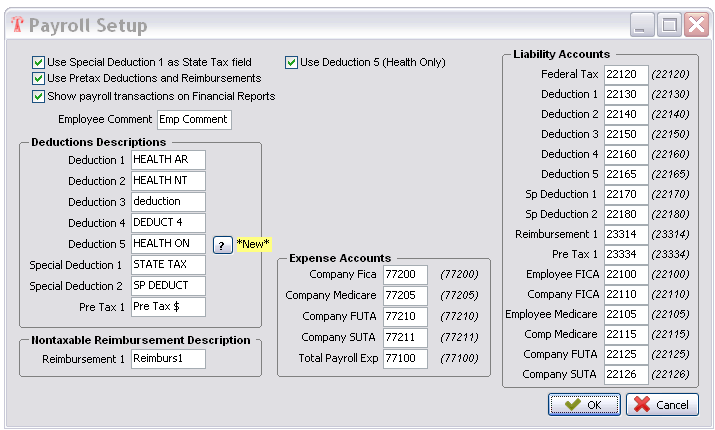Uncheck Use Pretax Deductions and Reimbursements
The image size is (715, 430).
tap(39, 79)
